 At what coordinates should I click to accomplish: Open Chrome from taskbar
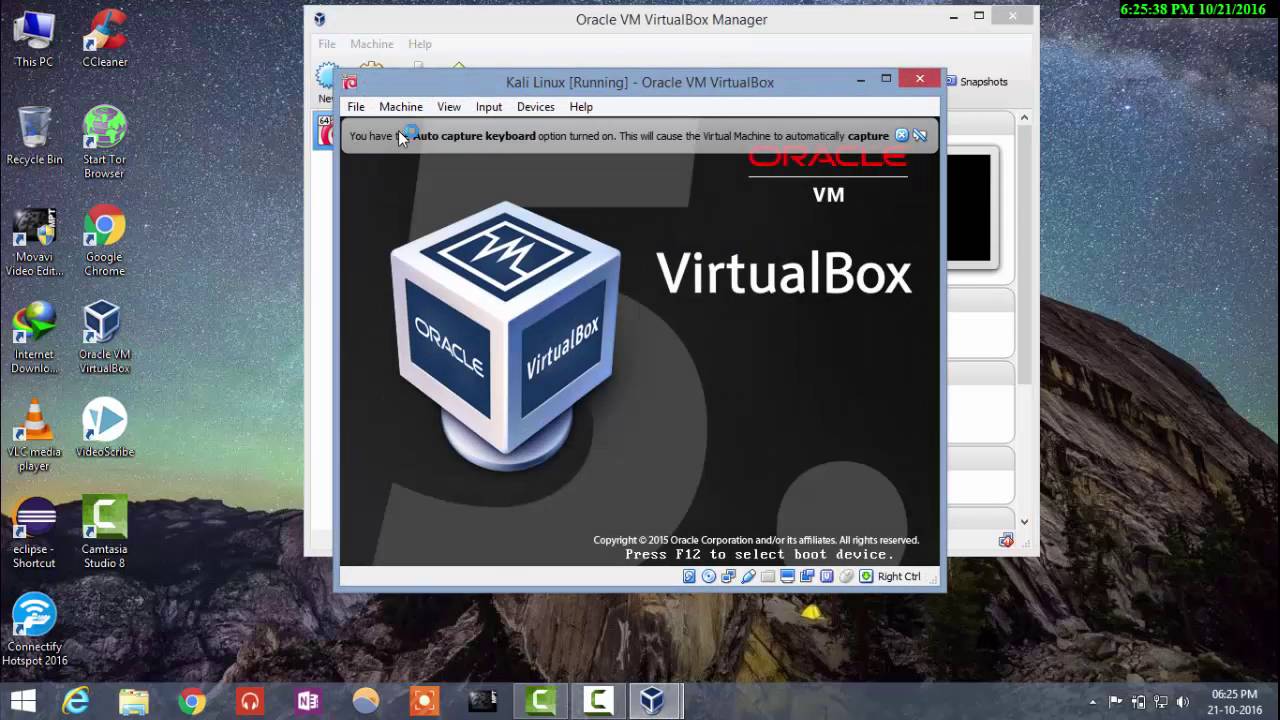(192, 701)
